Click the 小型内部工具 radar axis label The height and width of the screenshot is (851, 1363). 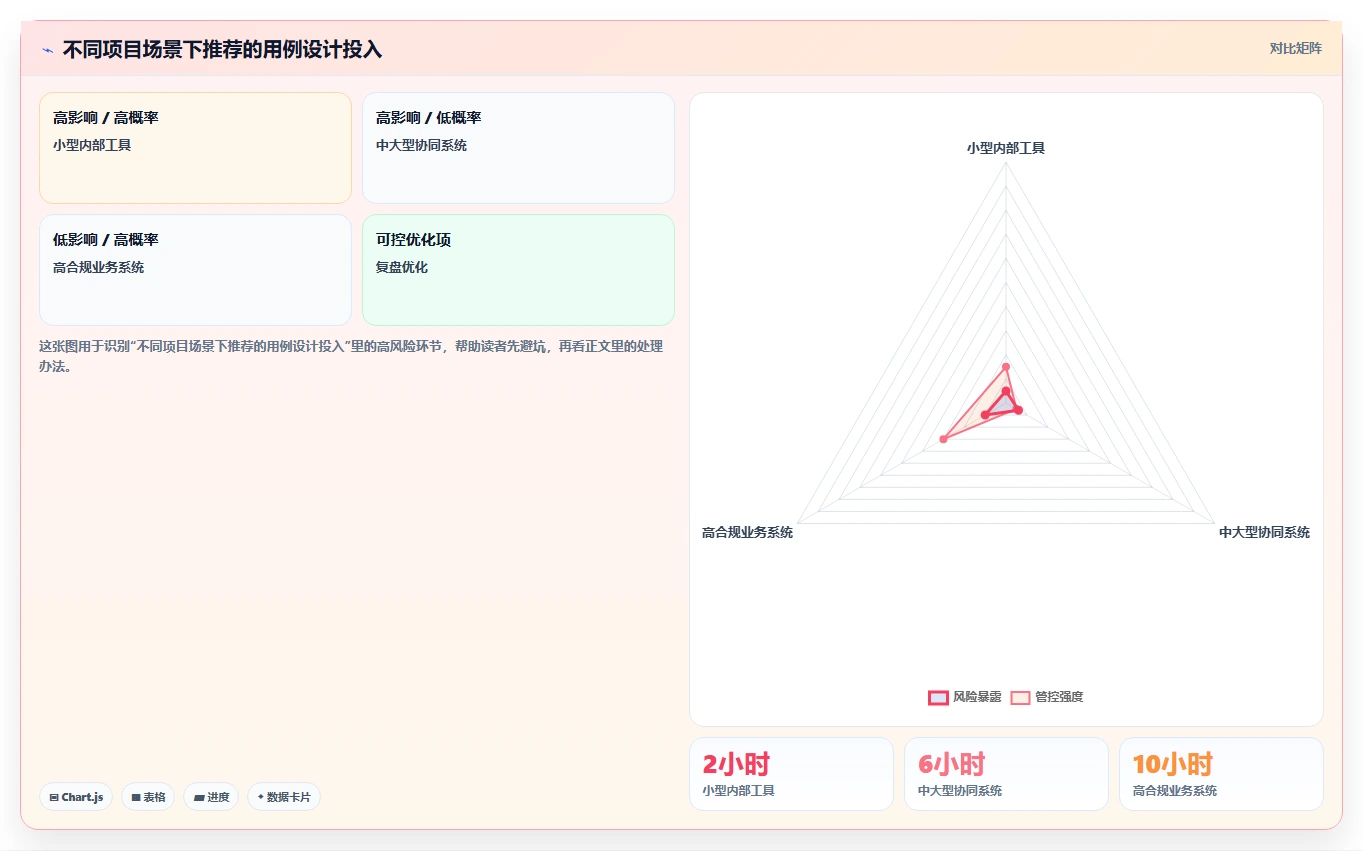coord(1006,148)
